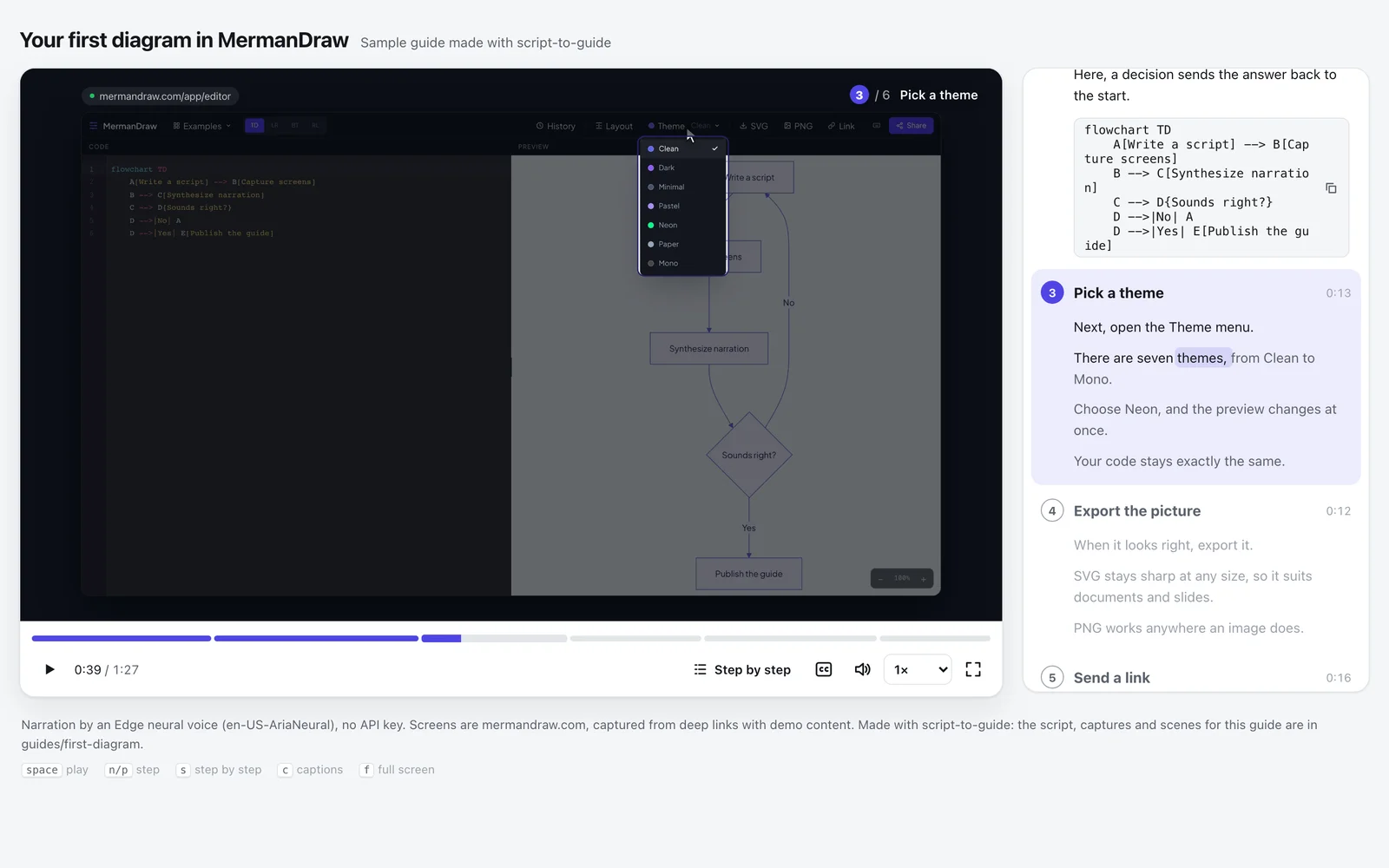Toggle Step by step mode
The width and height of the screenshot is (1389, 868).
click(742, 669)
